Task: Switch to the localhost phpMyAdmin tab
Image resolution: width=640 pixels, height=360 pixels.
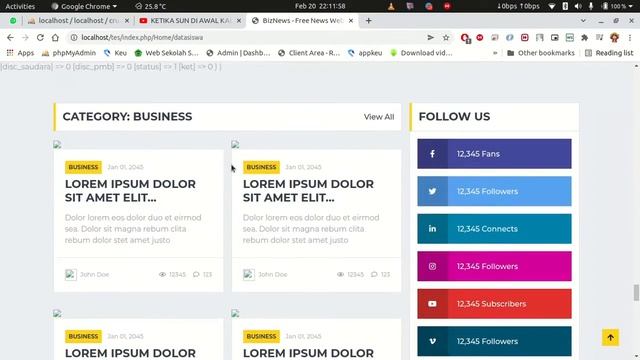Action: tap(78, 20)
